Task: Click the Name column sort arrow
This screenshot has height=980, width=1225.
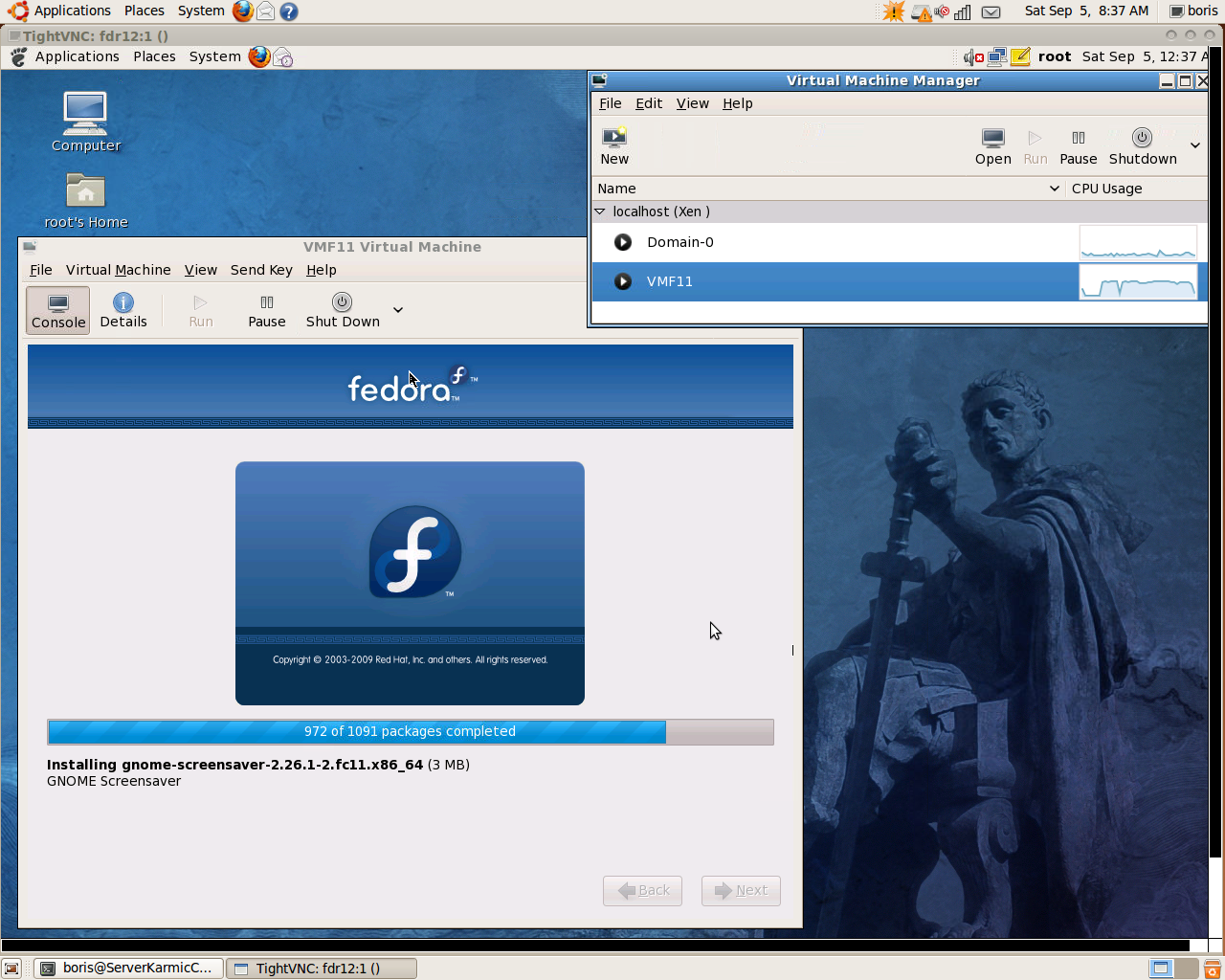Action: coord(1054,189)
